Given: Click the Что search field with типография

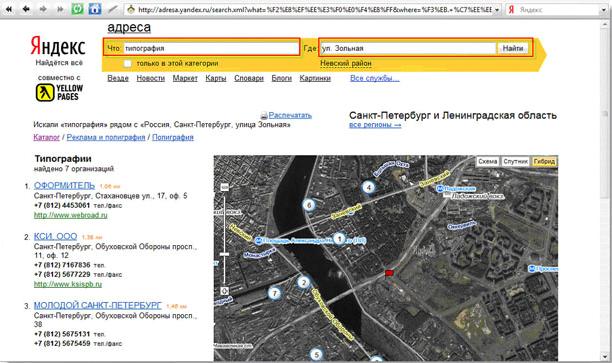Looking at the screenshot, I should (211, 48).
